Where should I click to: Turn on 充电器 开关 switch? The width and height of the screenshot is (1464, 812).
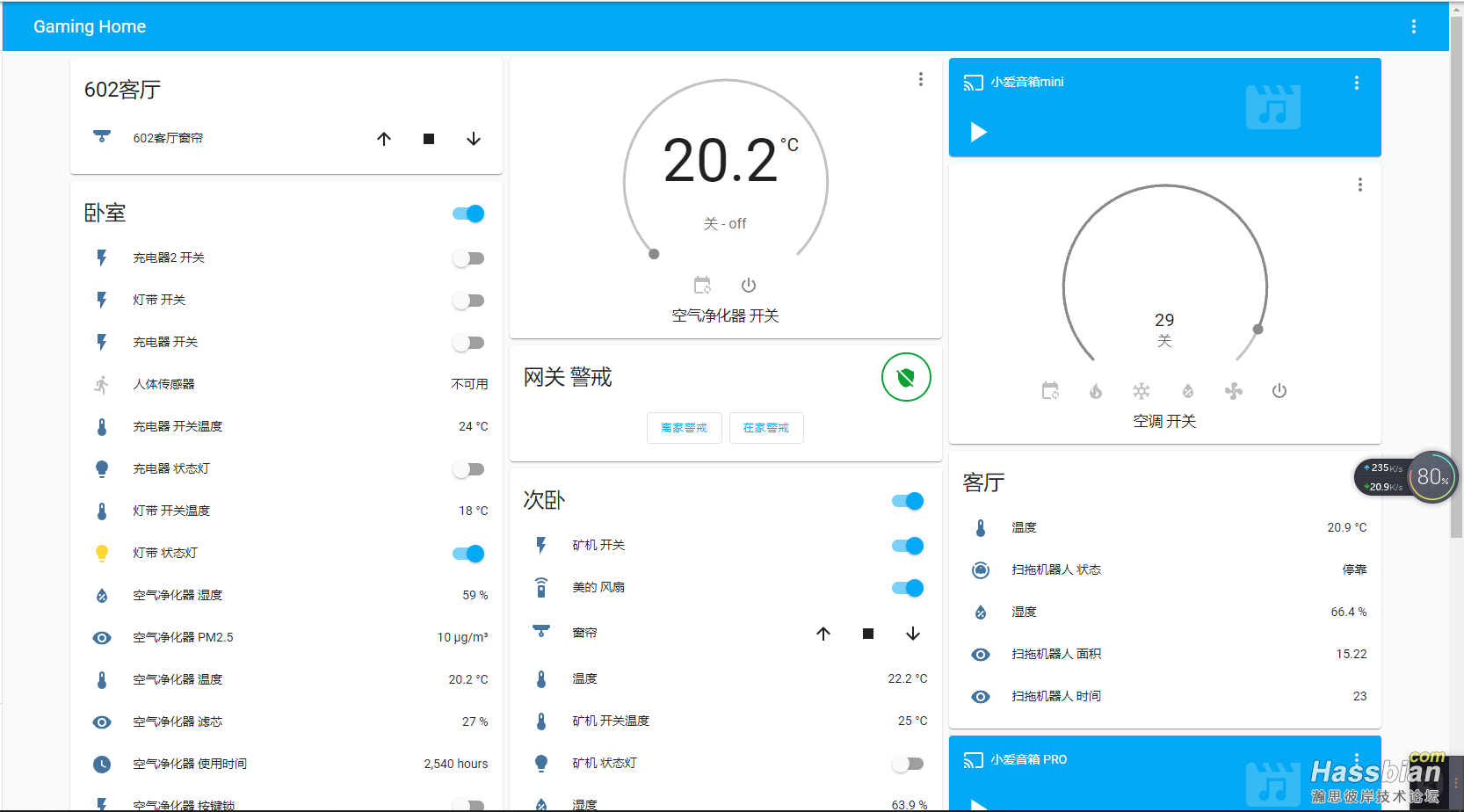tap(468, 343)
